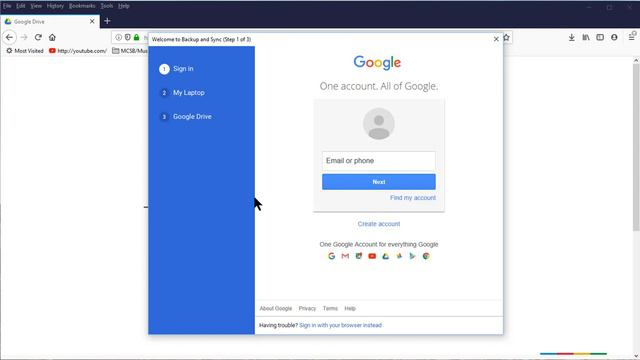The width and height of the screenshot is (640, 360).
Task: Click the Gmail service icon
Action: [x=345, y=256]
